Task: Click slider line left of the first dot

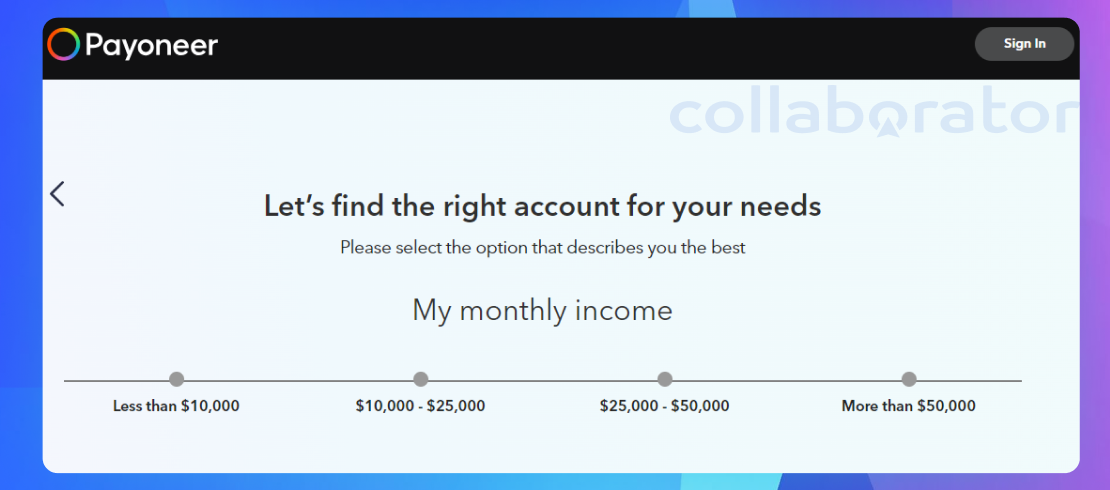Action: point(116,381)
